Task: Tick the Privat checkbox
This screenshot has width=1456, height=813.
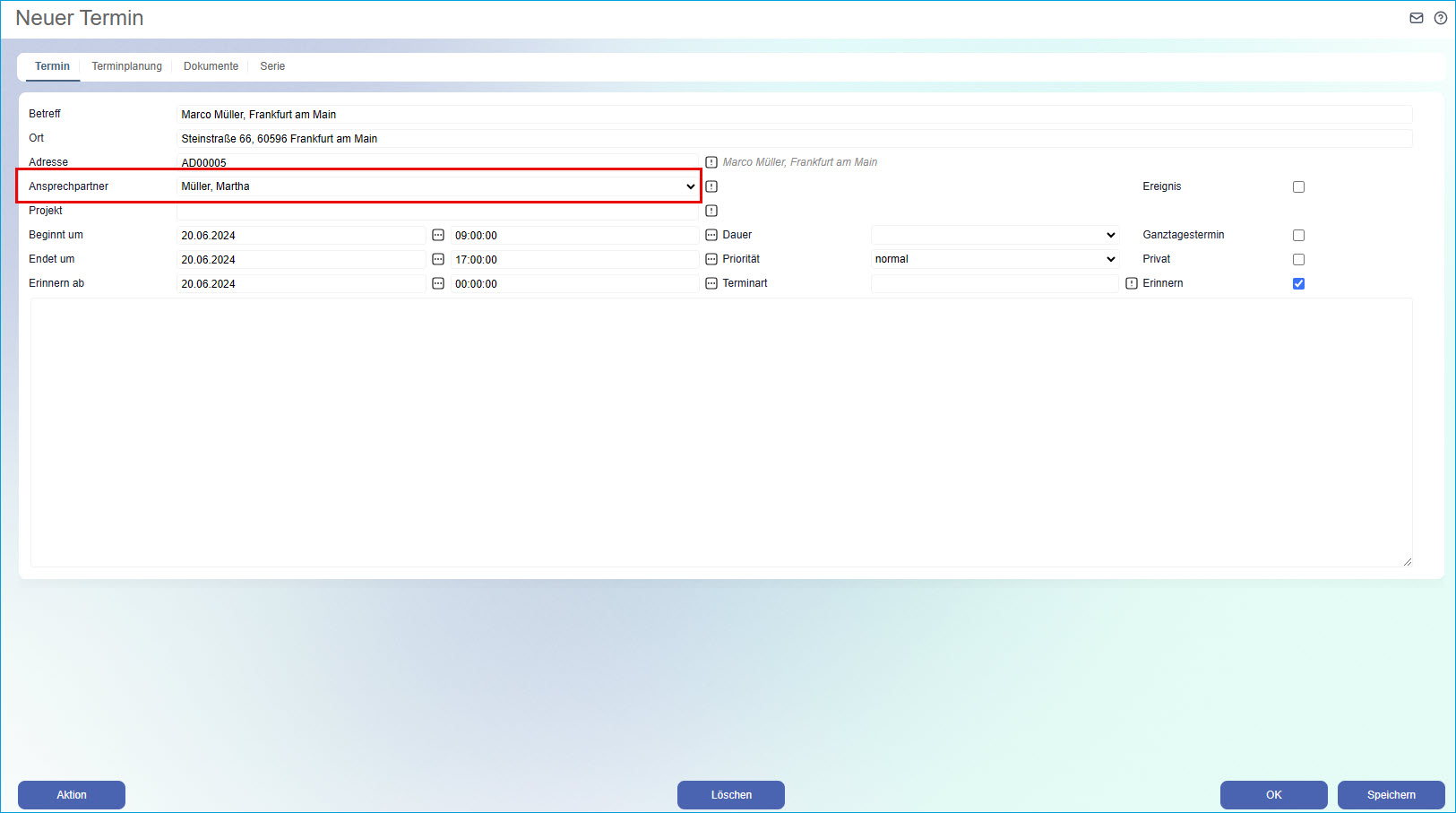Action: [x=1298, y=259]
